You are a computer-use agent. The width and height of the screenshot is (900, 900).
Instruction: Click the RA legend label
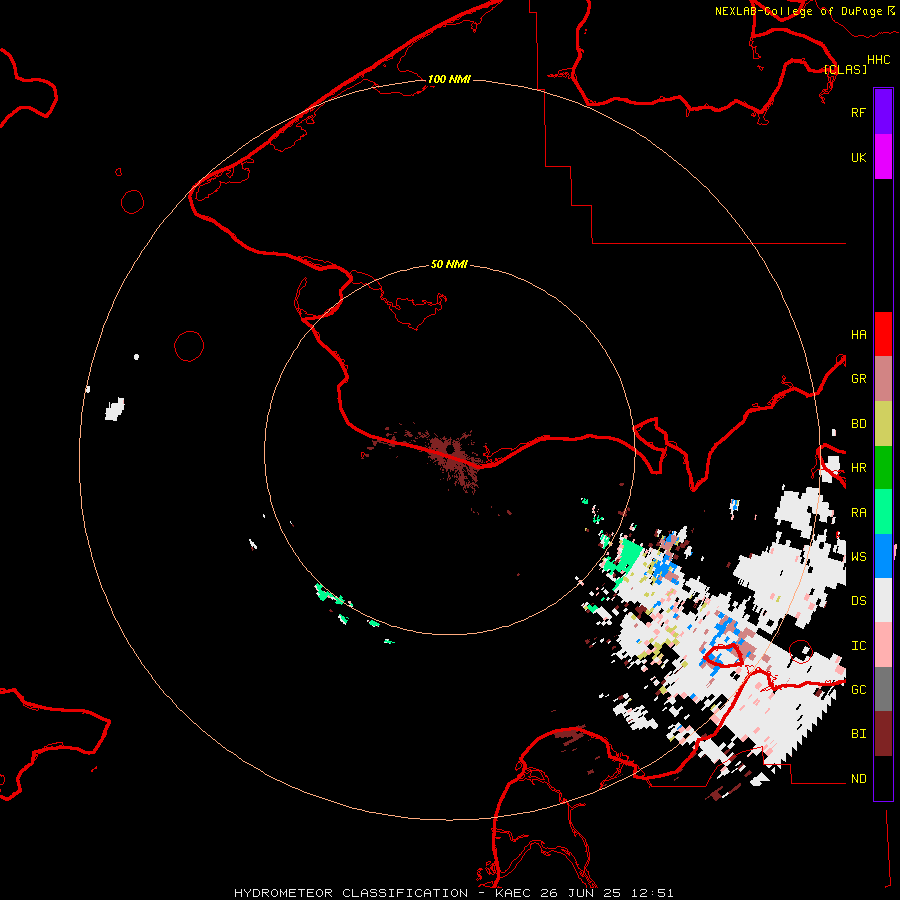[x=858, y=513]
